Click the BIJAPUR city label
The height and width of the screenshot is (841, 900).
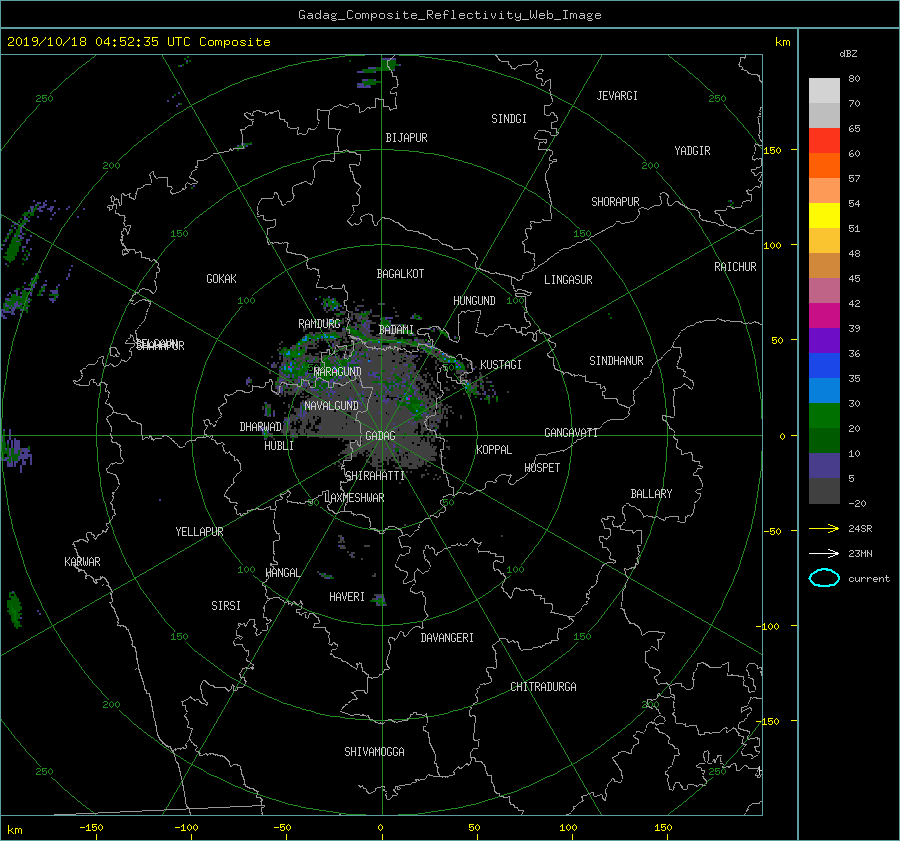406,138
